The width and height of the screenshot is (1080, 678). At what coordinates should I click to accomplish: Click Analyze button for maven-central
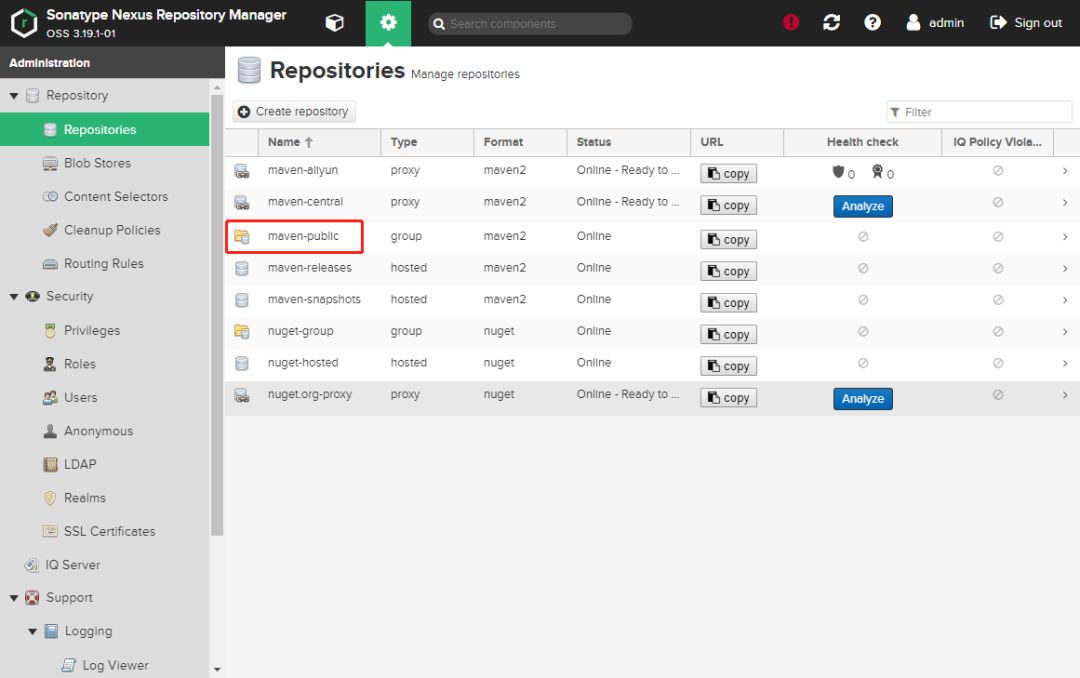862,206
